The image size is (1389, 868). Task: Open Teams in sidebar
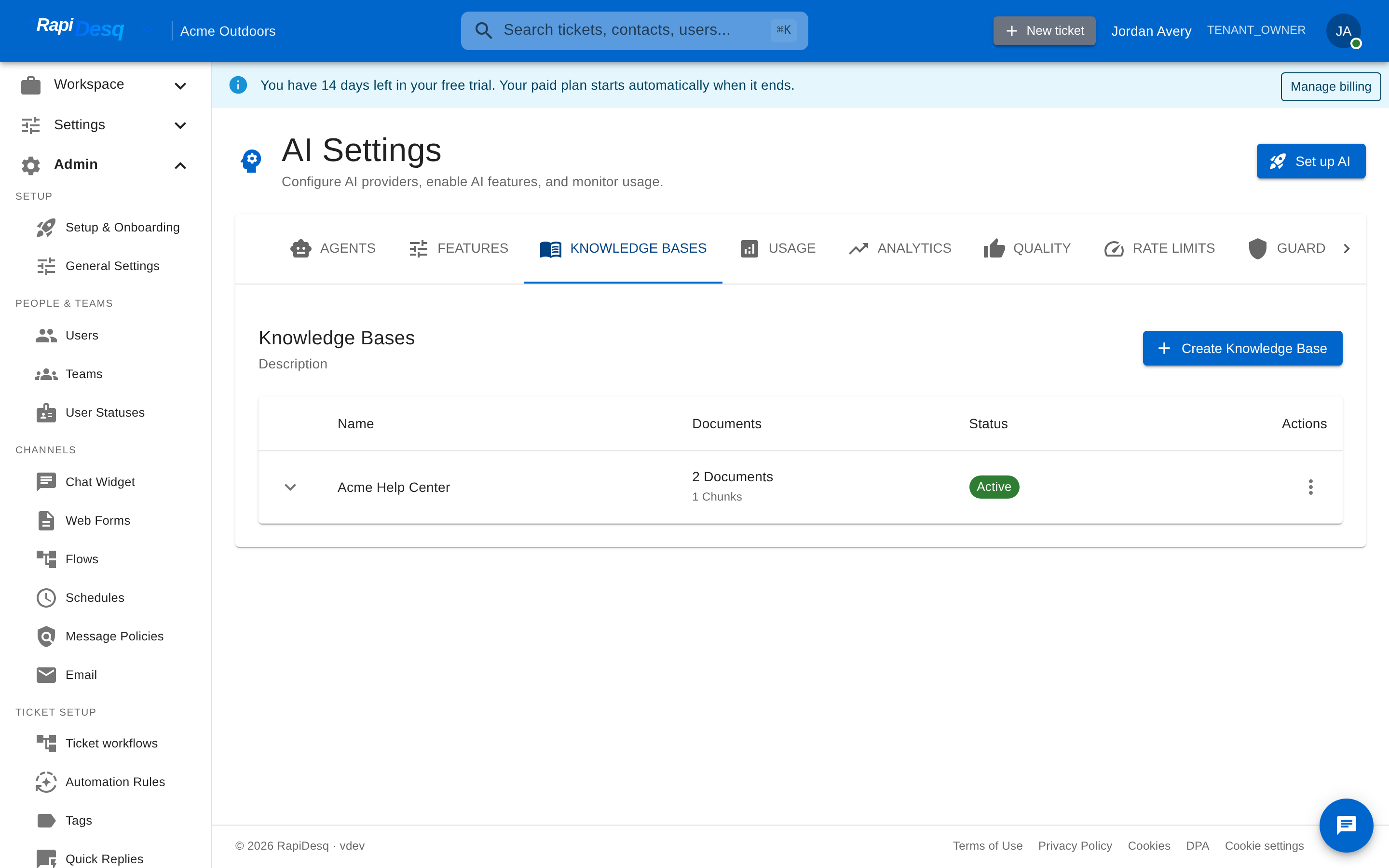[x=106, y=374]
